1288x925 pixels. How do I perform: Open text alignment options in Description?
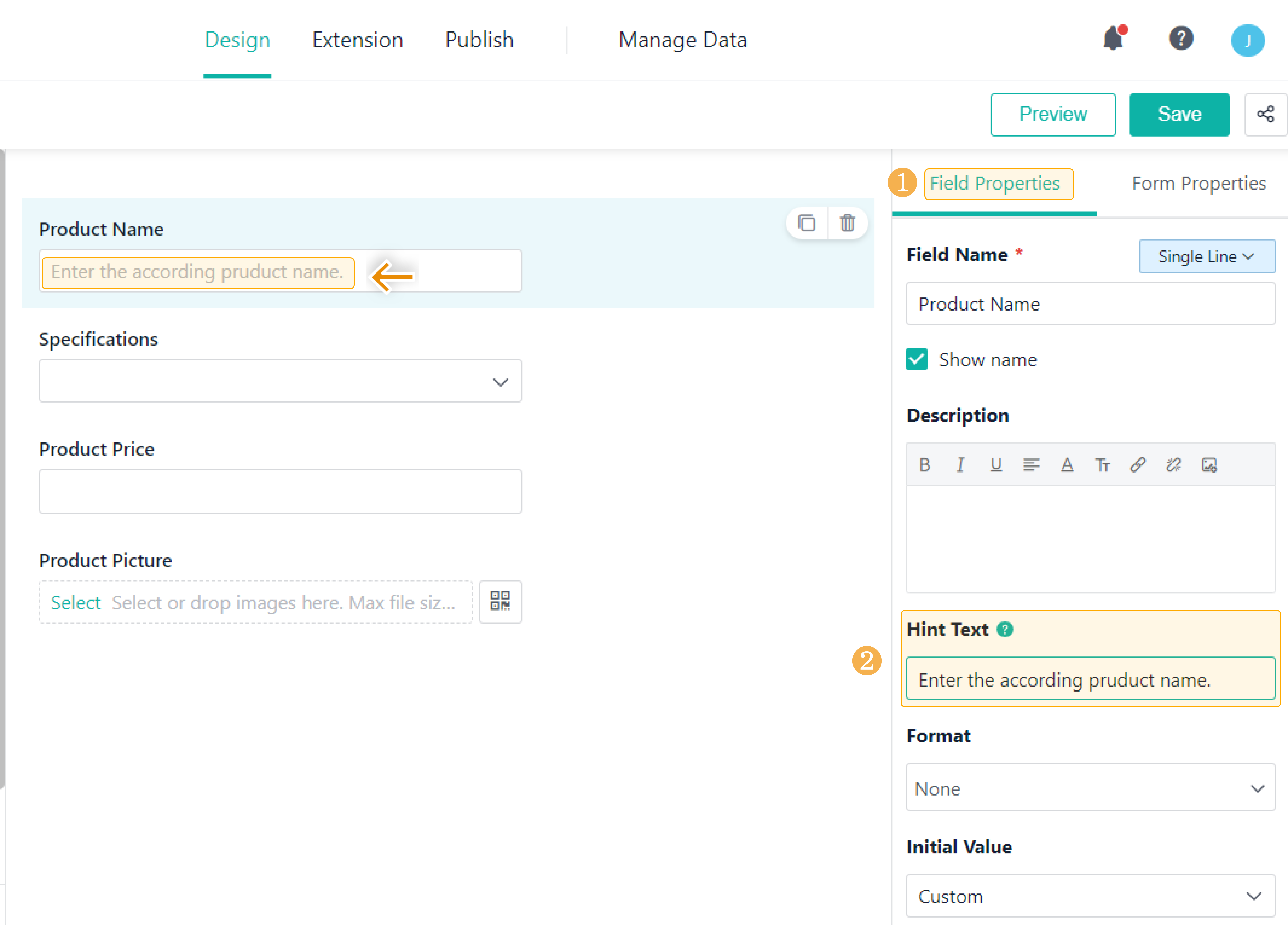pos(1031,465)
